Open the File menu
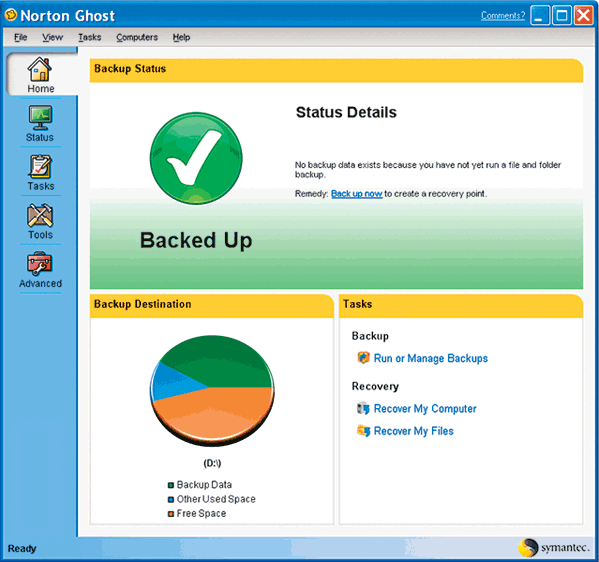The width and height of the screenshot is (599, 562). pos(21,37)
